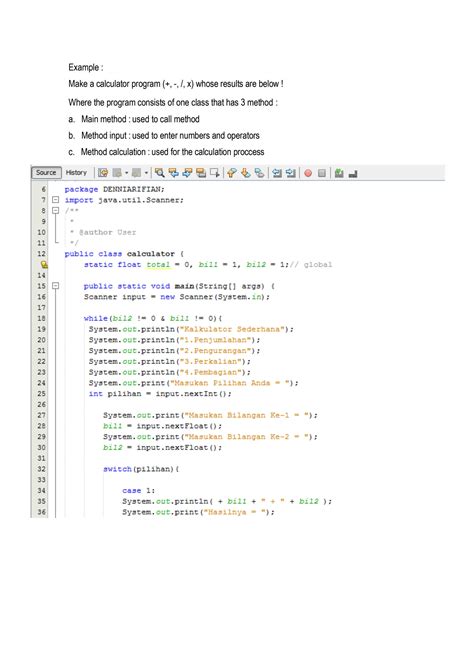This screenshot has height=670, width=474.
Task: Click the Find Previous Occurrence icon
Action: coord(173,173)
